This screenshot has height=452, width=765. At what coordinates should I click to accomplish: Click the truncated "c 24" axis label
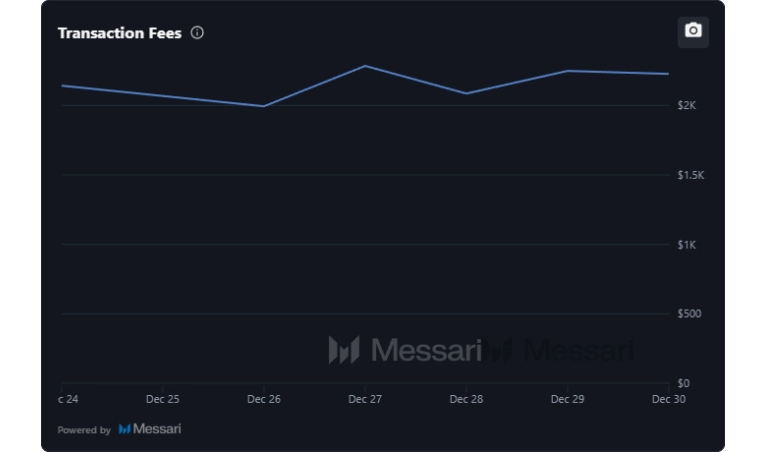[68, 399]
